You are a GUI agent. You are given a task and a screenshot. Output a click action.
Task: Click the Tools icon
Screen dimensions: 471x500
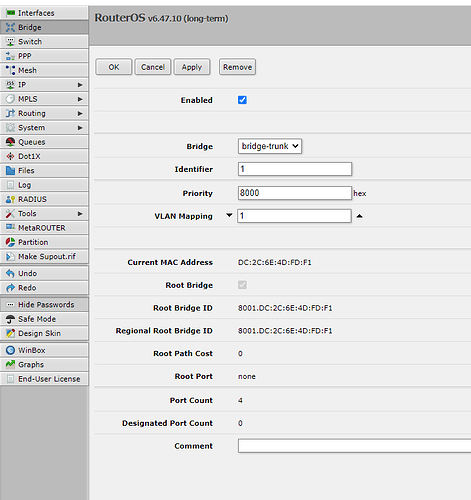pos(10,214)
